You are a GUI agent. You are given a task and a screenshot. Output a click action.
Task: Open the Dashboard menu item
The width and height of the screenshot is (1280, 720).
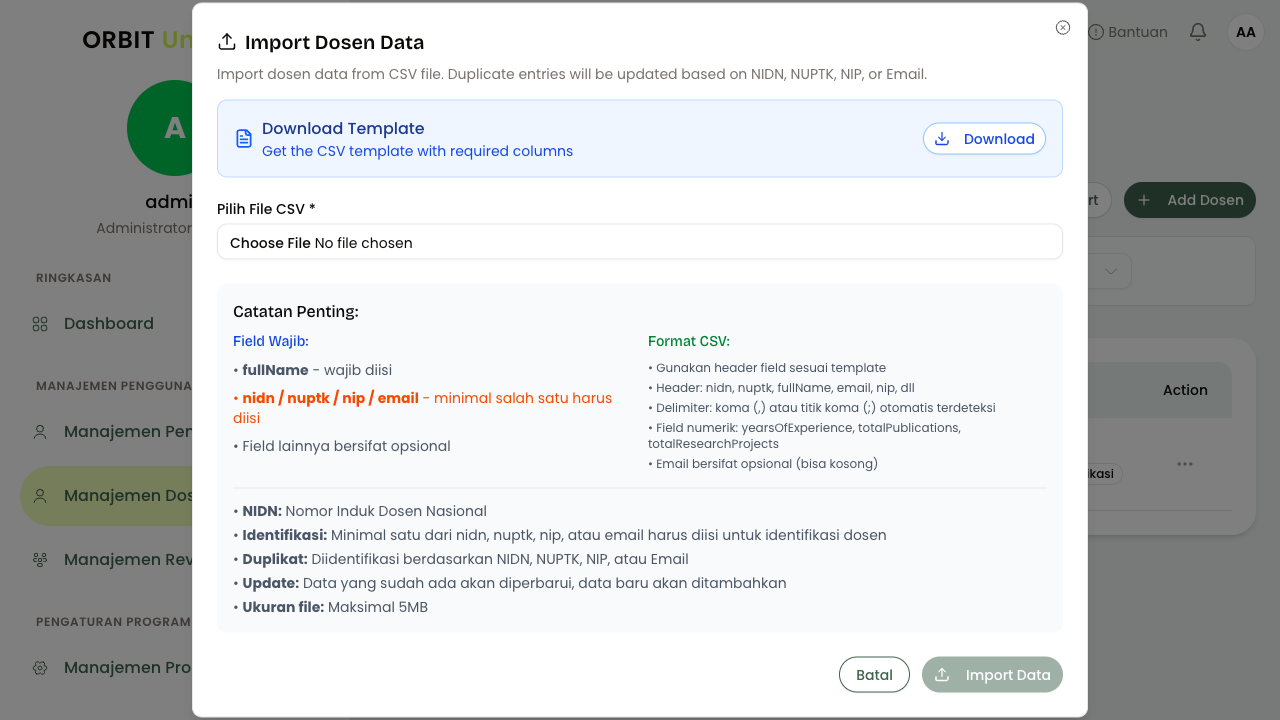click(108, 323)
